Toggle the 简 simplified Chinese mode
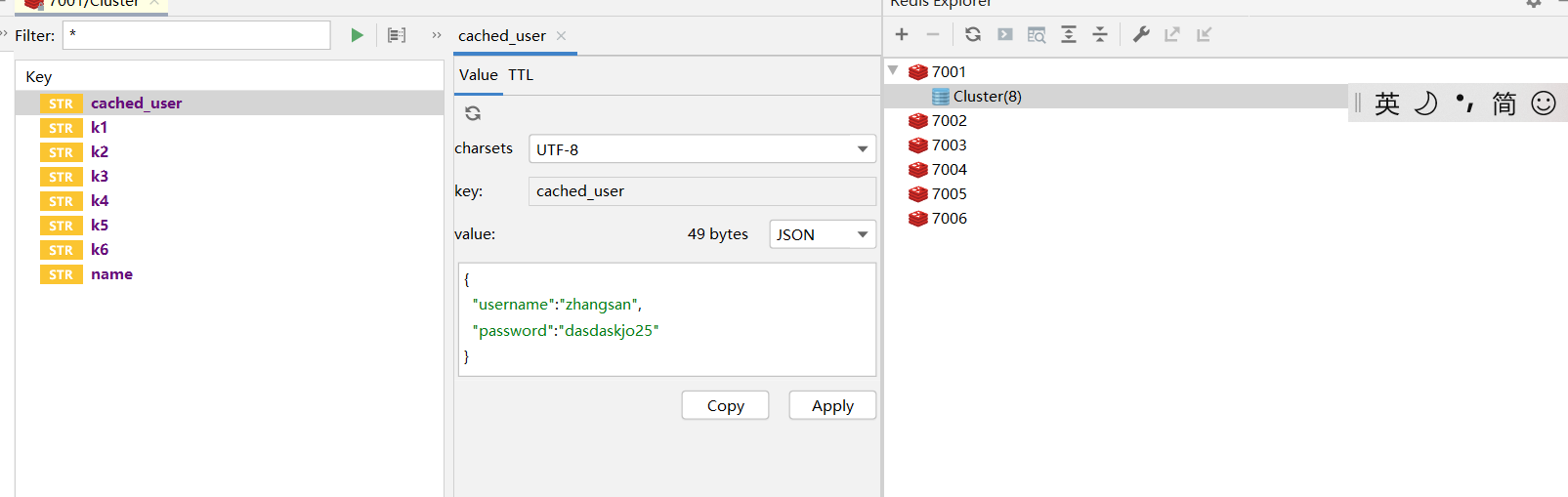 click(1504, 103)
